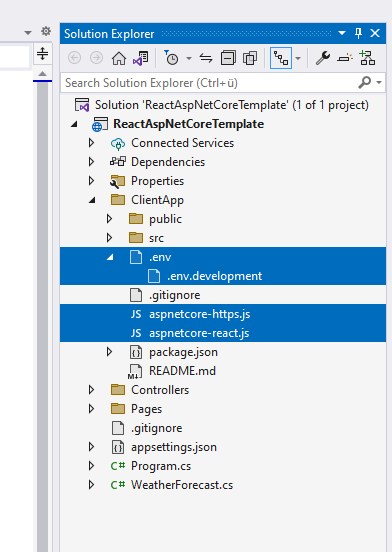Collapse the ReactAspNetCoreTemplate project node
The image size is (392, 552).
pos(74,124)
